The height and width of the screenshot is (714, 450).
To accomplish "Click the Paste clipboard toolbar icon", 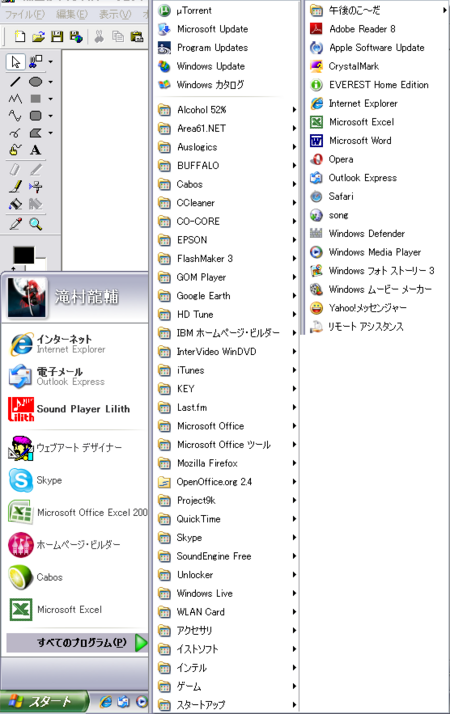I will pyautogui.click(x=136, y=36).
